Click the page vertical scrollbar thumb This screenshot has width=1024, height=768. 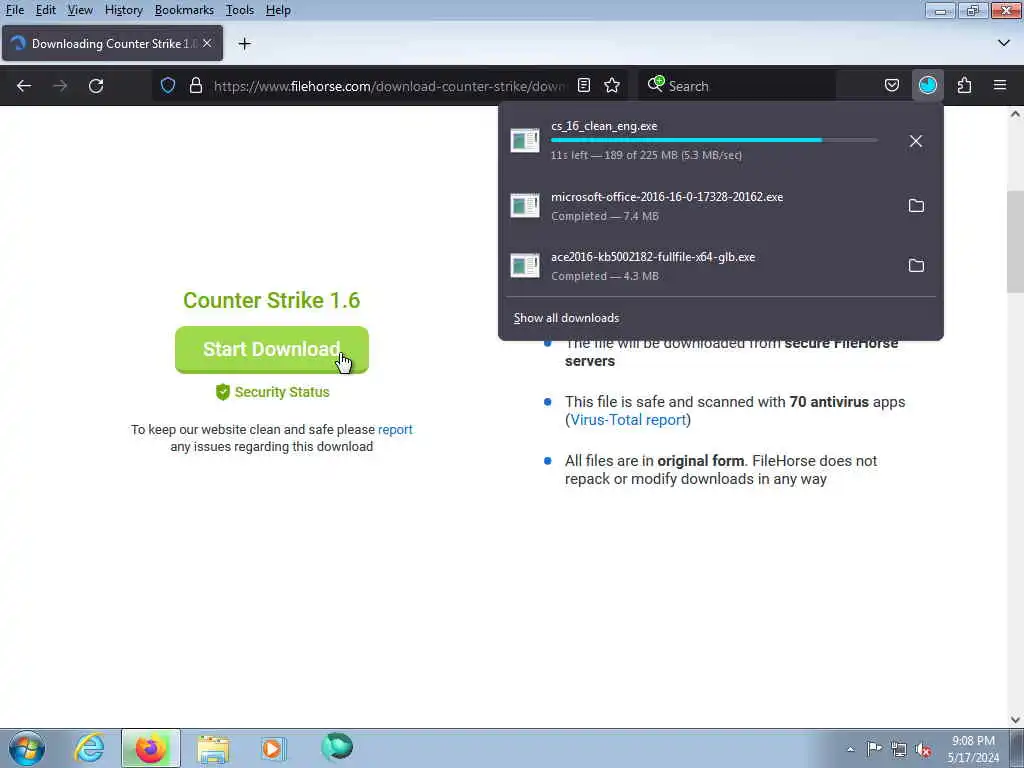[x=1015, y=243]
